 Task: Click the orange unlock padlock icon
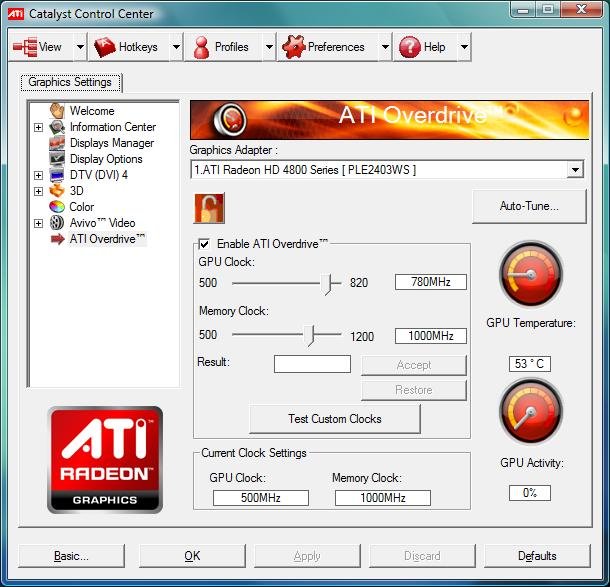coord(209,208)
